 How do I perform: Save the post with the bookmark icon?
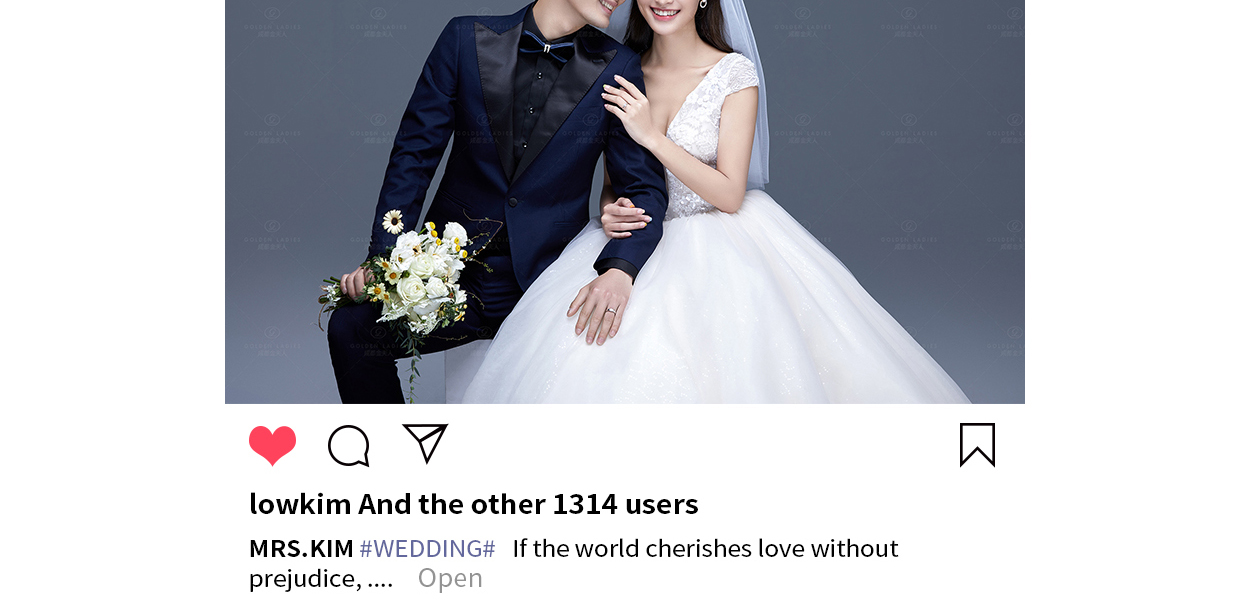coord(977,445)
